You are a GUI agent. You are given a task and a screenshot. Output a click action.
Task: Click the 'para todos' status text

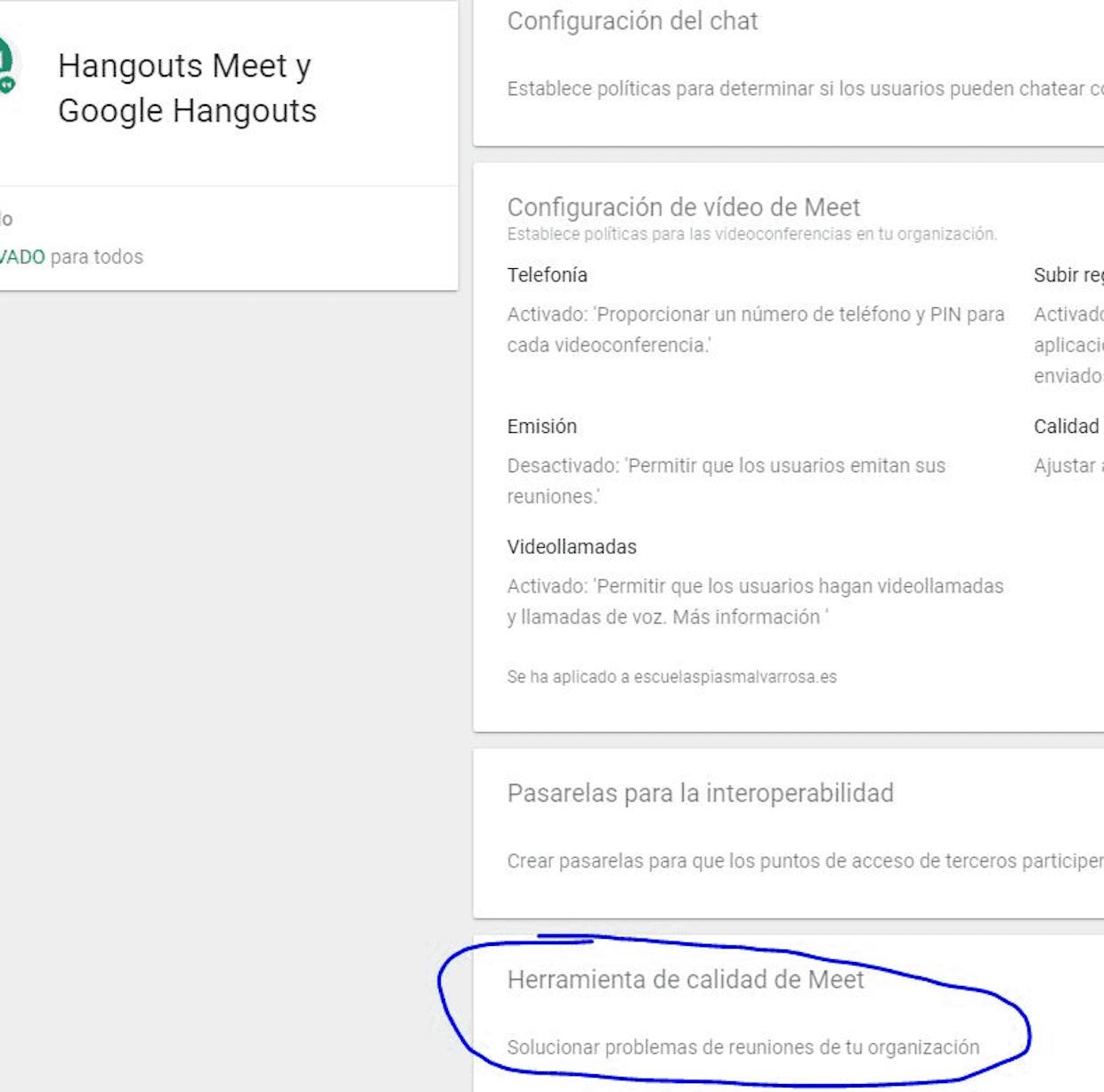coord(96,257)
